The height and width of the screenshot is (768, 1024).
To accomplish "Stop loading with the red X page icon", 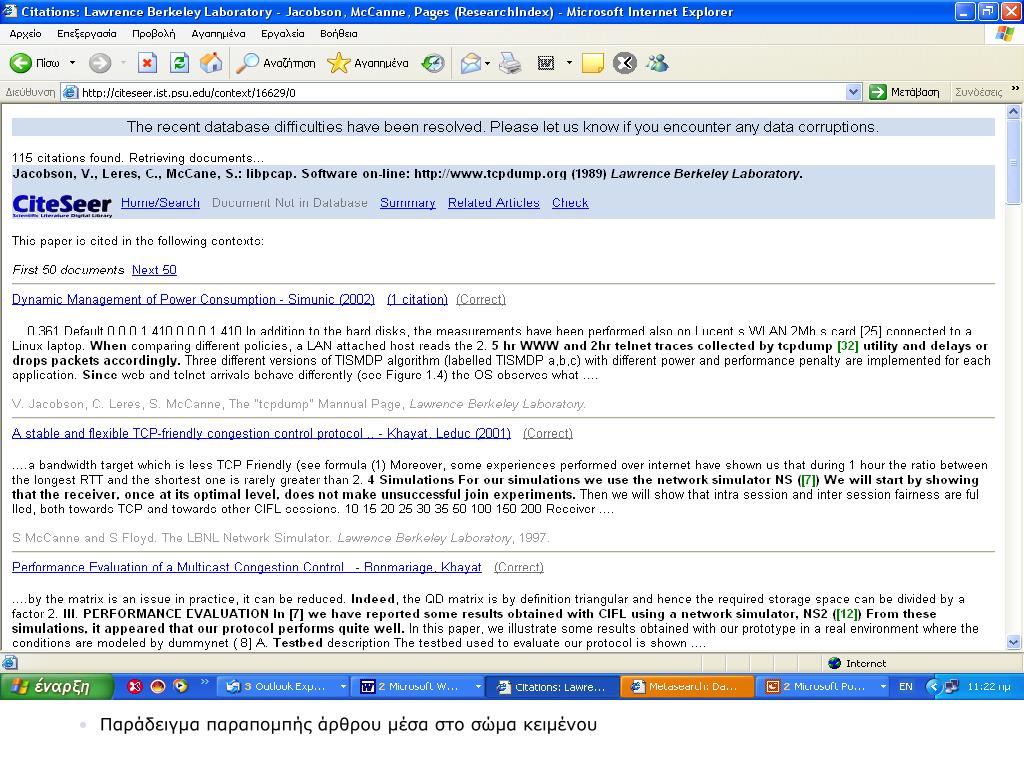I will 148,63.
